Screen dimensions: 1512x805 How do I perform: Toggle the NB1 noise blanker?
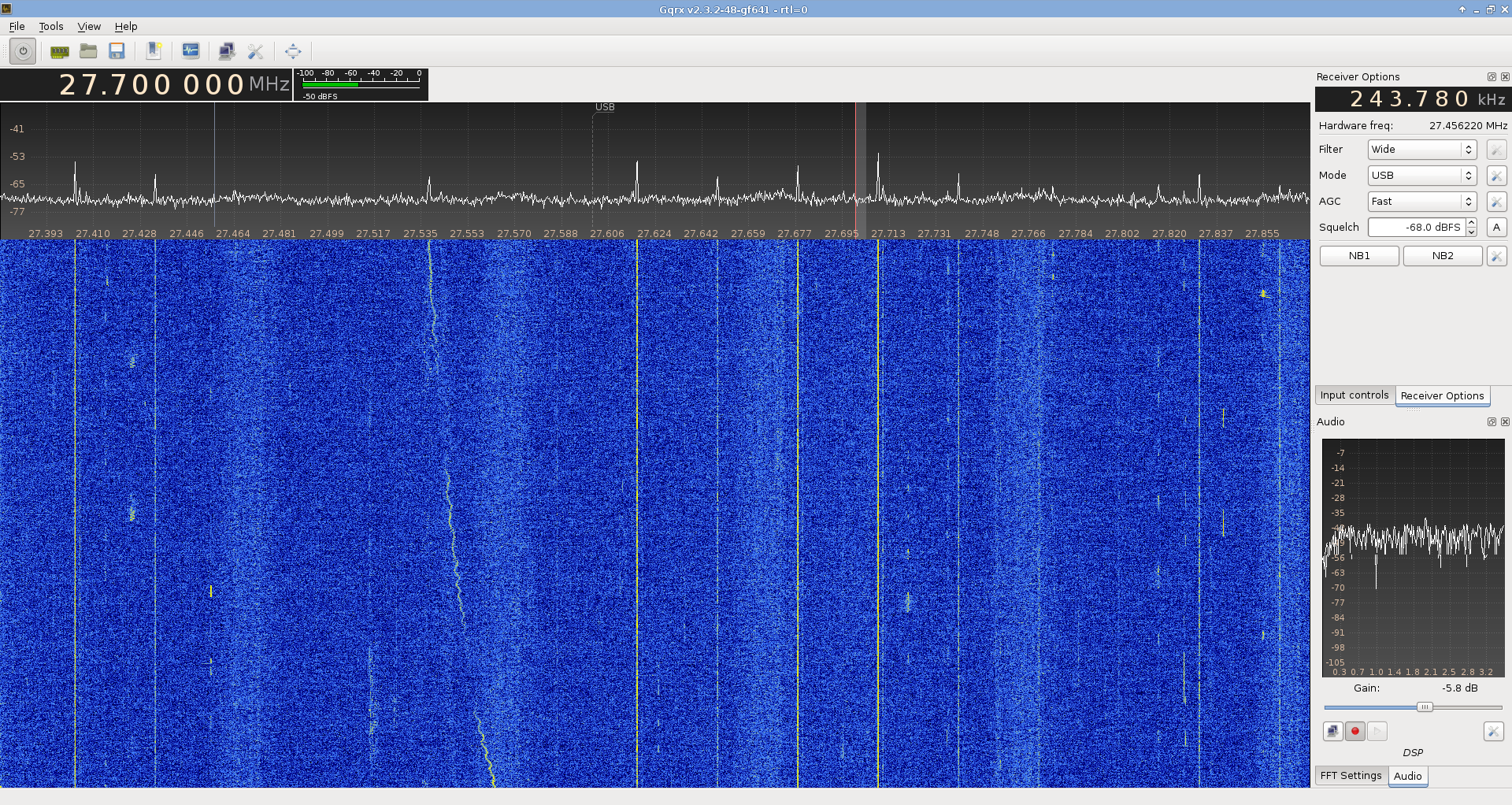[1359, 256]
